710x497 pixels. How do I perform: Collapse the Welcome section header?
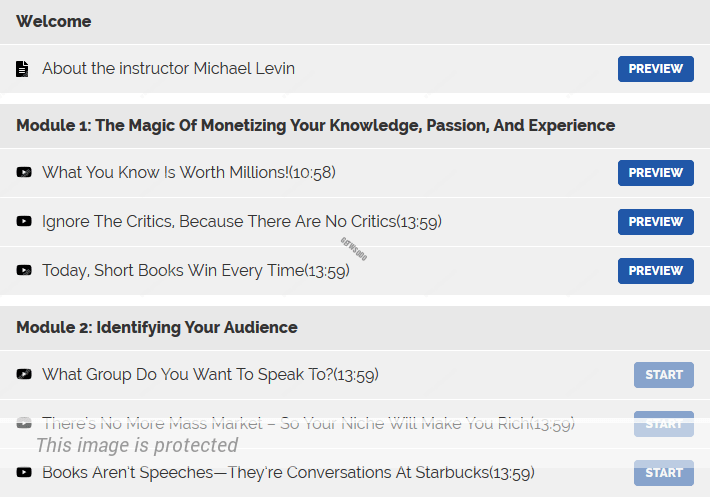pyautogui.click(x=54, y=21)
